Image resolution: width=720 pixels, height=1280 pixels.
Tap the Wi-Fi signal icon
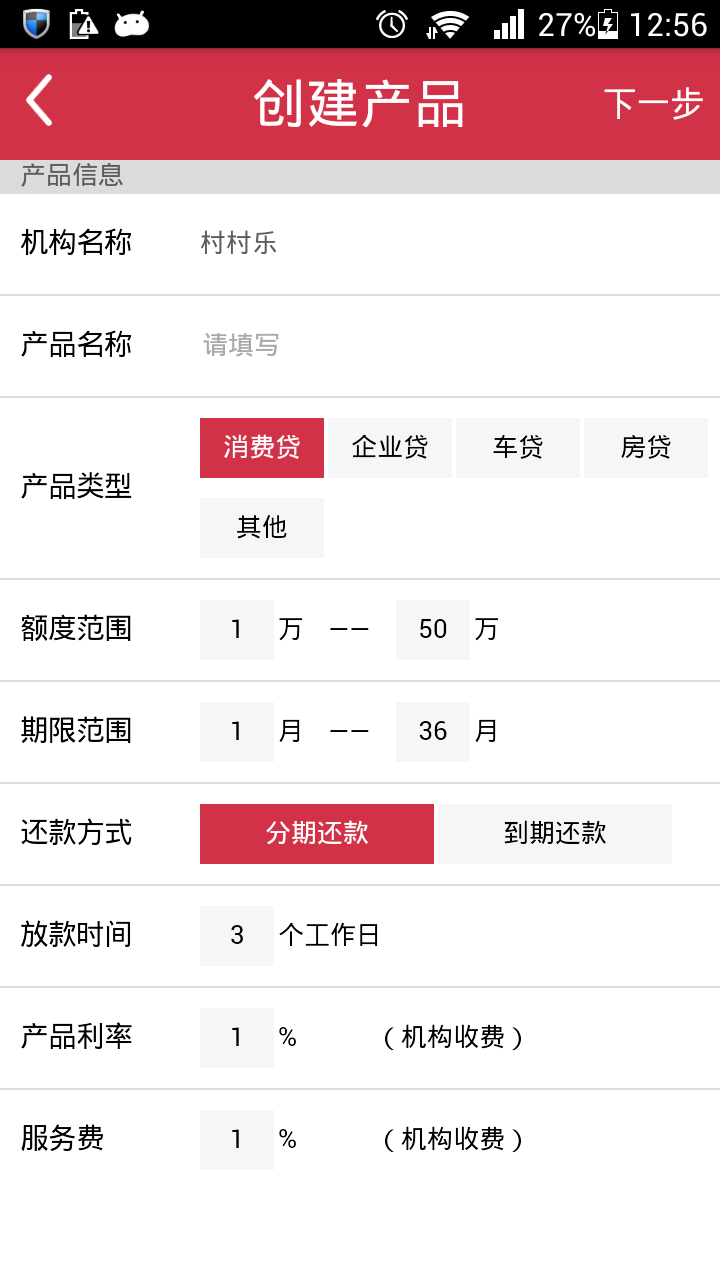(x=447, y=24)
